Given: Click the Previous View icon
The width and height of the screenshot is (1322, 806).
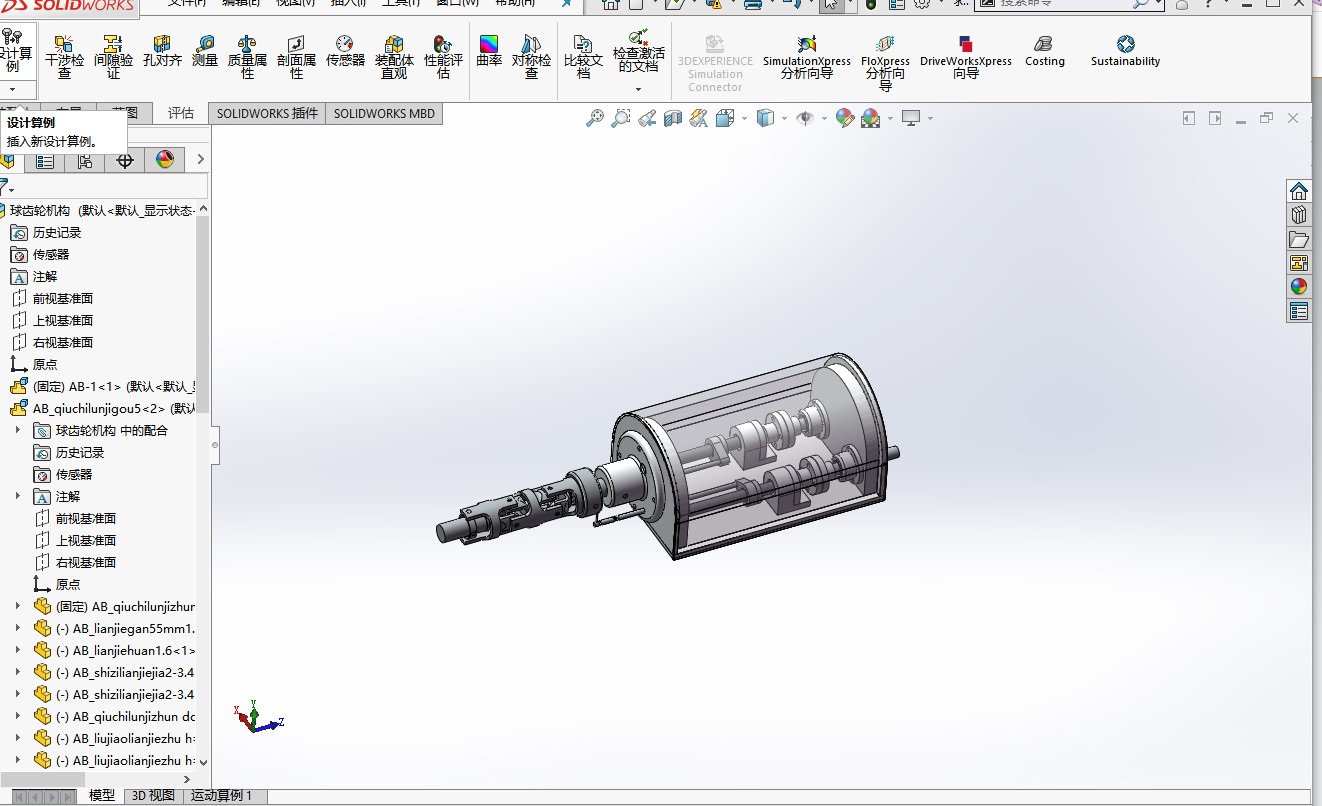Looking at the screenshot, I should (647, 118).
